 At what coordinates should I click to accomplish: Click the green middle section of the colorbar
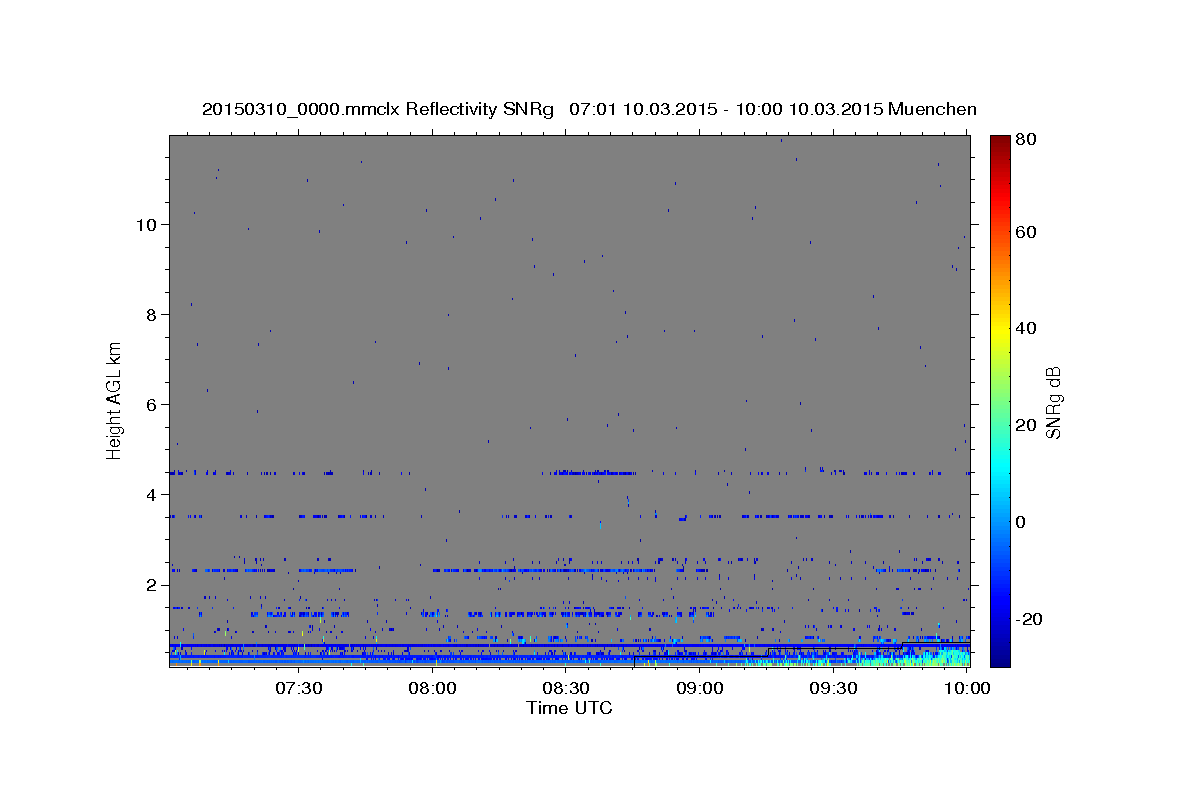(x=1000, y=401)
